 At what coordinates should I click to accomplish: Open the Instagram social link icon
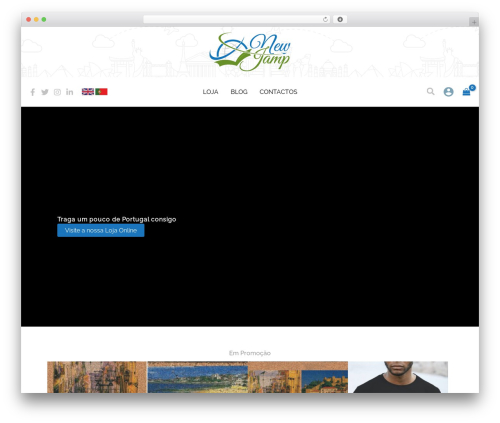click(x=57, y=92)
